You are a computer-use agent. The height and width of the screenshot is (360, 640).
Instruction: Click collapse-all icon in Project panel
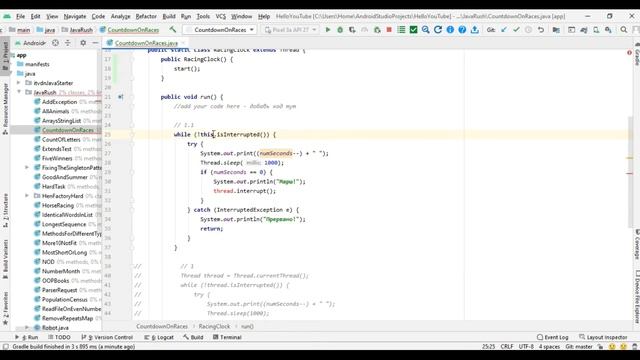point(68,43)
